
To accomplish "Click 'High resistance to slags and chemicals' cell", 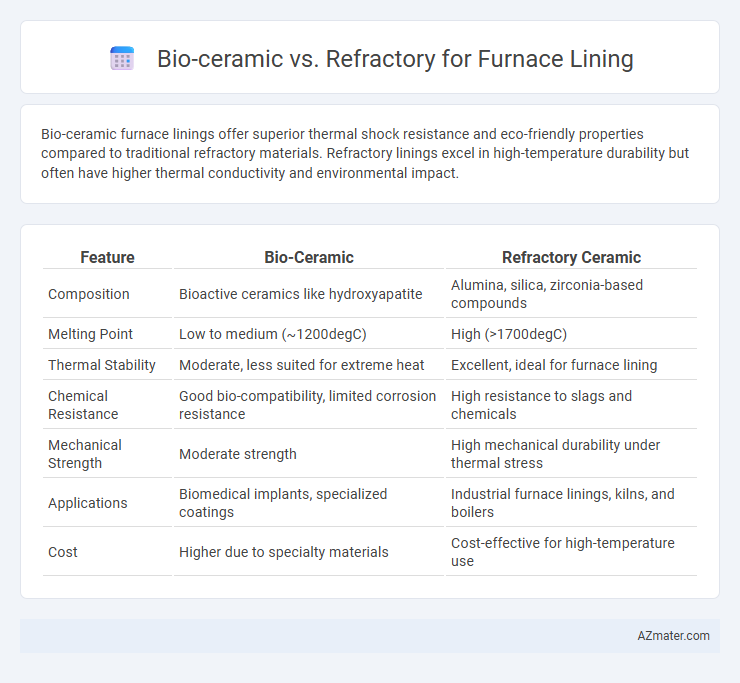I will point(571,405).
